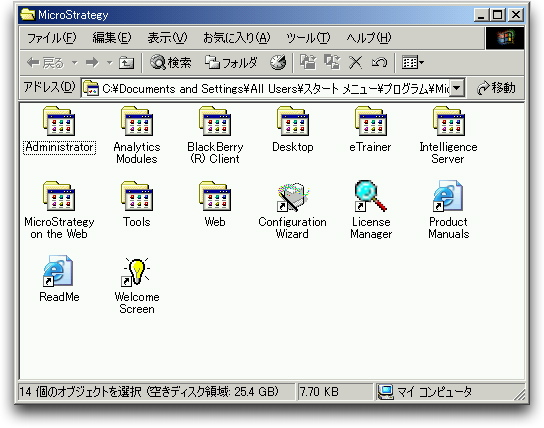Select the Configuration Wizard shortcut icon
Viewport: 544px width, 428px height.
coord(292,197)
